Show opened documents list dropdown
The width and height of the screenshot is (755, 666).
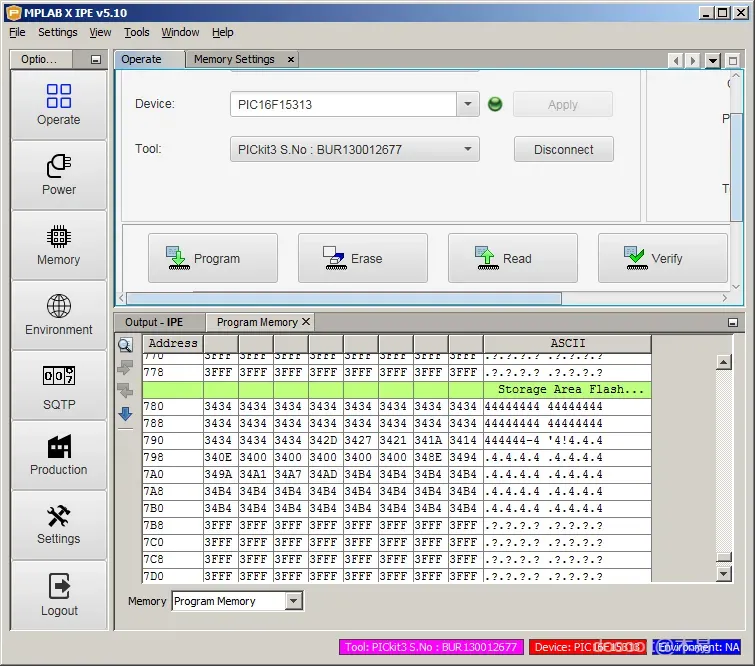[x=712, y=61]
